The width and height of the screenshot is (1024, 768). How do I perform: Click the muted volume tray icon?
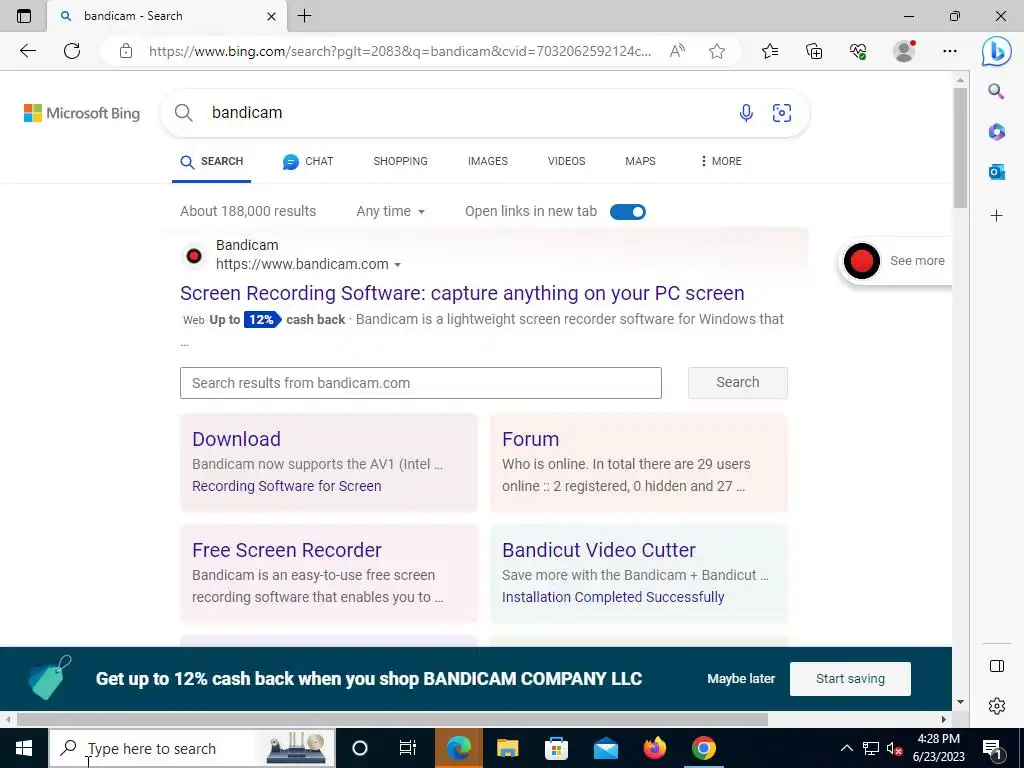[x=893, y=748]
